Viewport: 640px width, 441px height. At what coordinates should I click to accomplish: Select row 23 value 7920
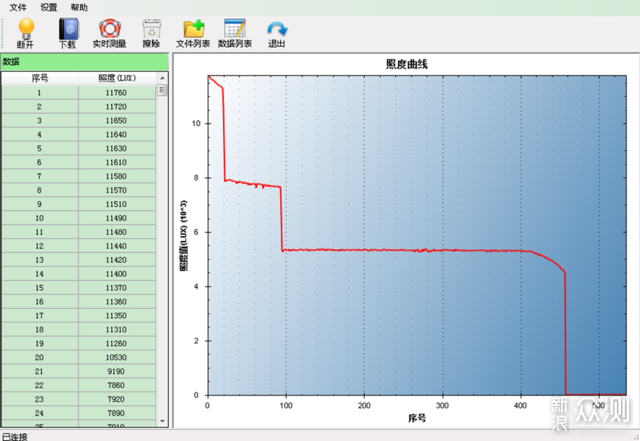coord(116,399)
